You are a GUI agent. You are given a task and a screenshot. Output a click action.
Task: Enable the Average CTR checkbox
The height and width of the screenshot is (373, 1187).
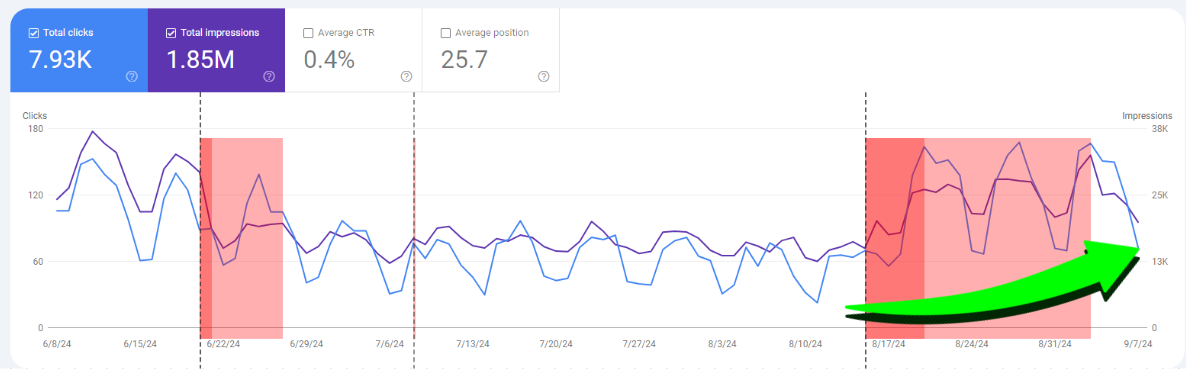pos(308,33)
